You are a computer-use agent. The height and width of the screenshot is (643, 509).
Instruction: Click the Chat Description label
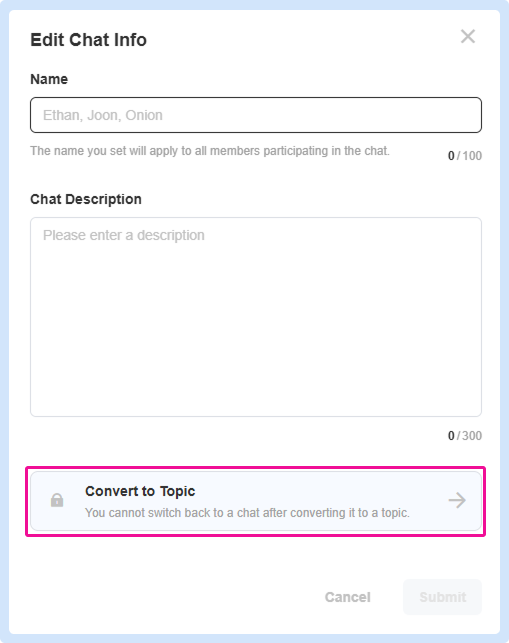(x=86, y=199)
